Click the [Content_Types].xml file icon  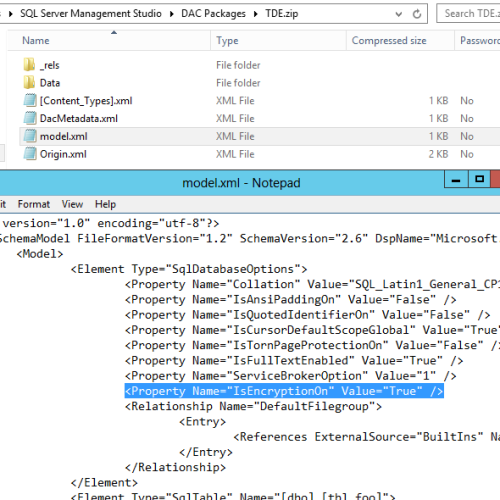[x=30, y=100]
